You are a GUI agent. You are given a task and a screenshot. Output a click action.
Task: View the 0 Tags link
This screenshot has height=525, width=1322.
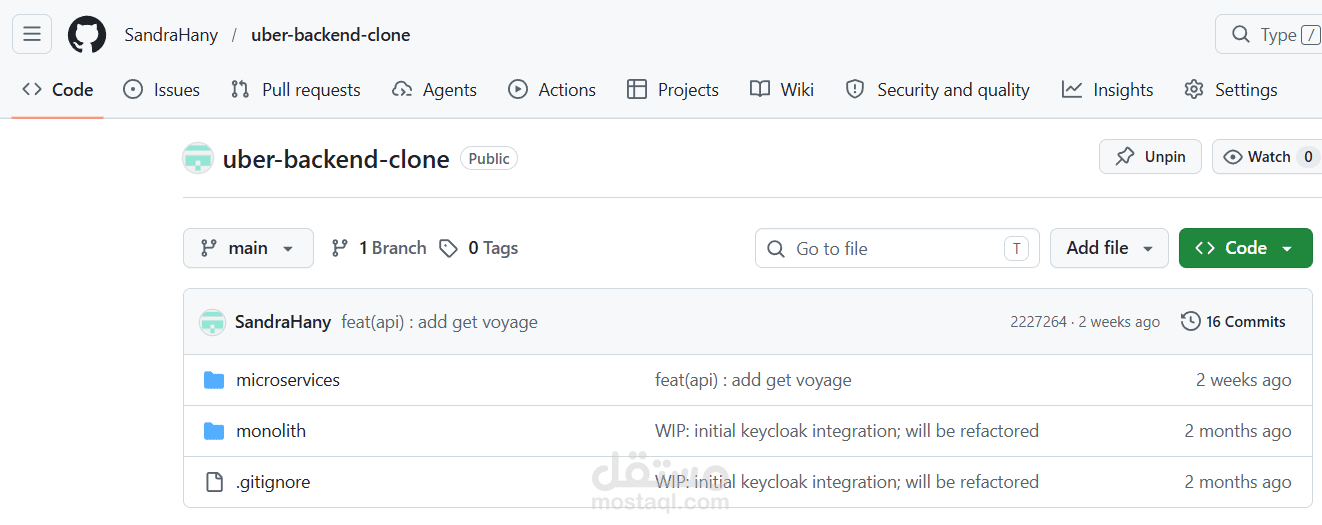coord(479,248)
